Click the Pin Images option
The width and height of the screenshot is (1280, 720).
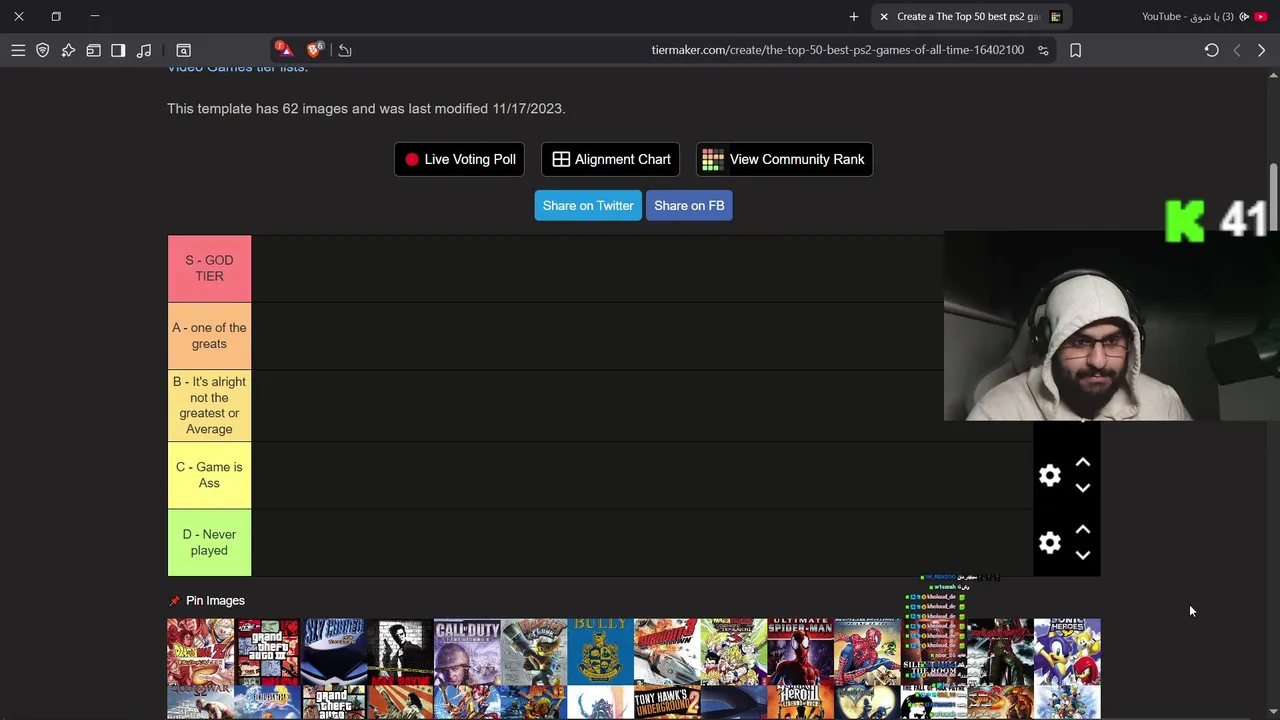pos(206,600)
